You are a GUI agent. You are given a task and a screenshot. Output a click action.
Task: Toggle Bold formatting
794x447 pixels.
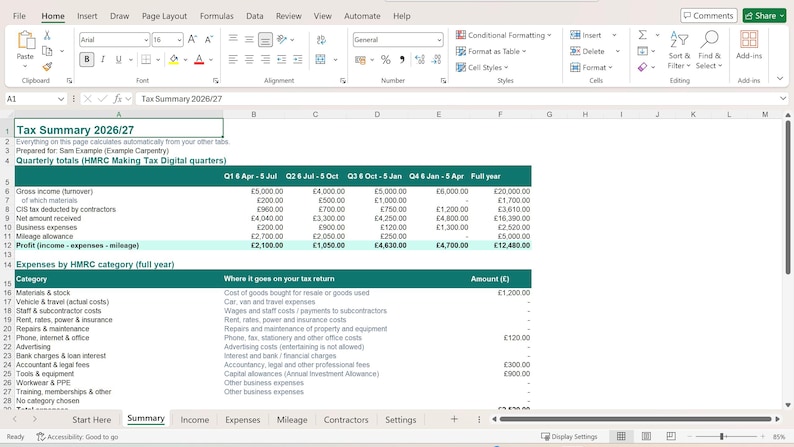click(87, 60)
